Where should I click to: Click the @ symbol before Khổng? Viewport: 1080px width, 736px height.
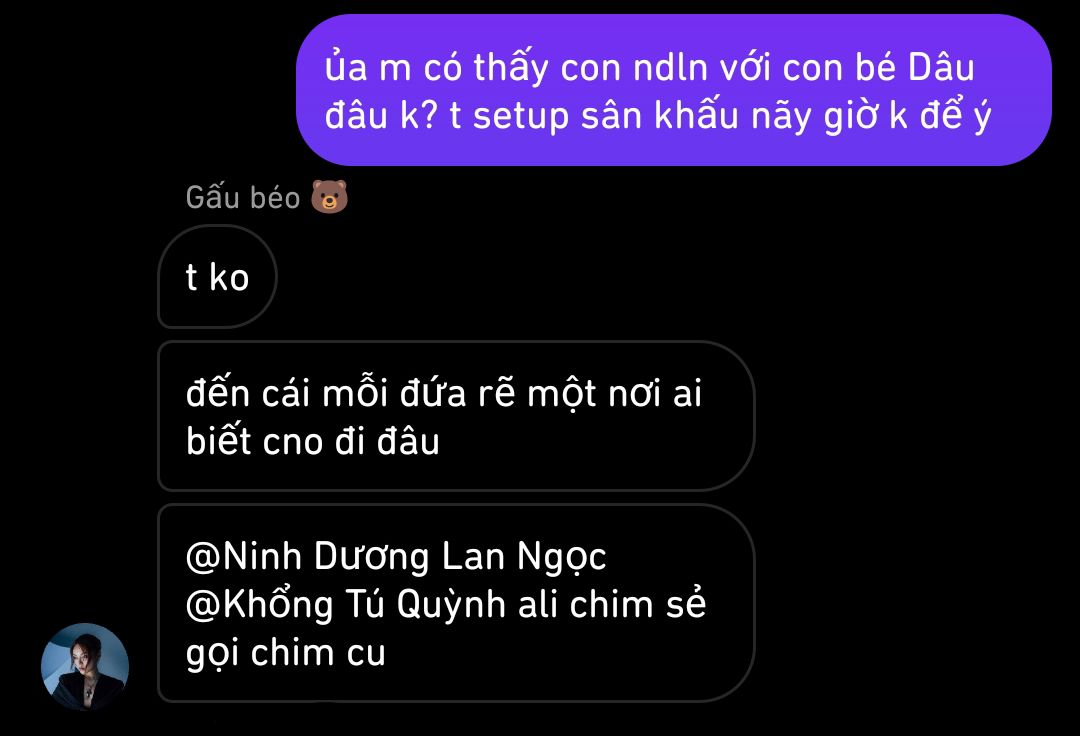pyautogui.click(x=203, y=606)
